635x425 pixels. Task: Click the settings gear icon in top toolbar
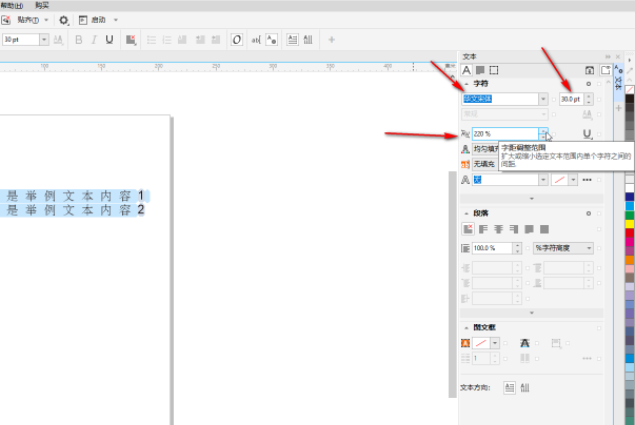(x=65, y=20)
